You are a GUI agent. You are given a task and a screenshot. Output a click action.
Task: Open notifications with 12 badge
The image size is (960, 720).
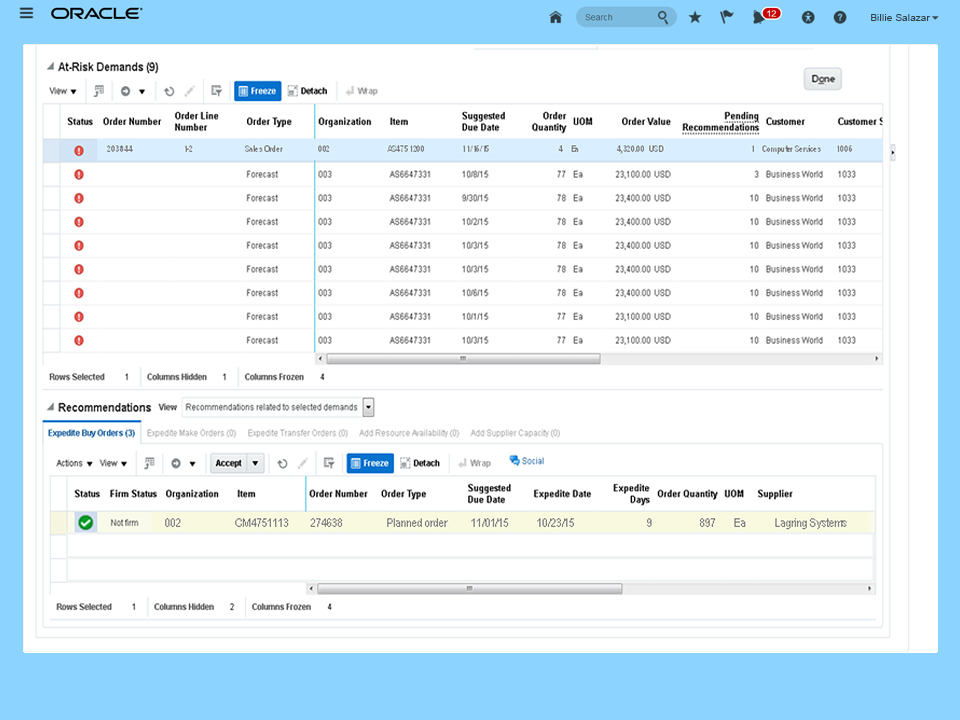point(762,17)
